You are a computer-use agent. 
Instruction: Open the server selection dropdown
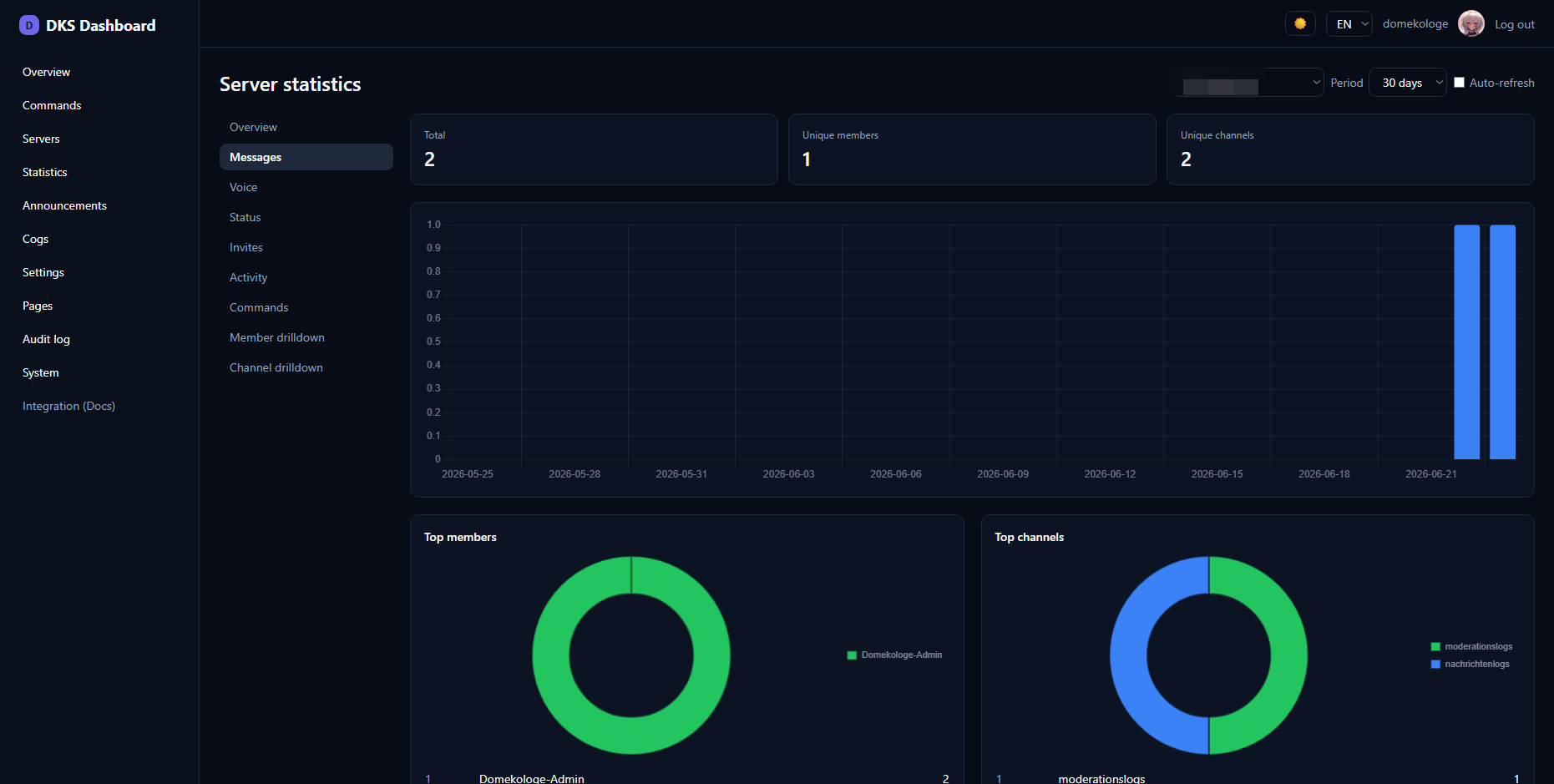pyautogui.click(x=1248, y=83)
